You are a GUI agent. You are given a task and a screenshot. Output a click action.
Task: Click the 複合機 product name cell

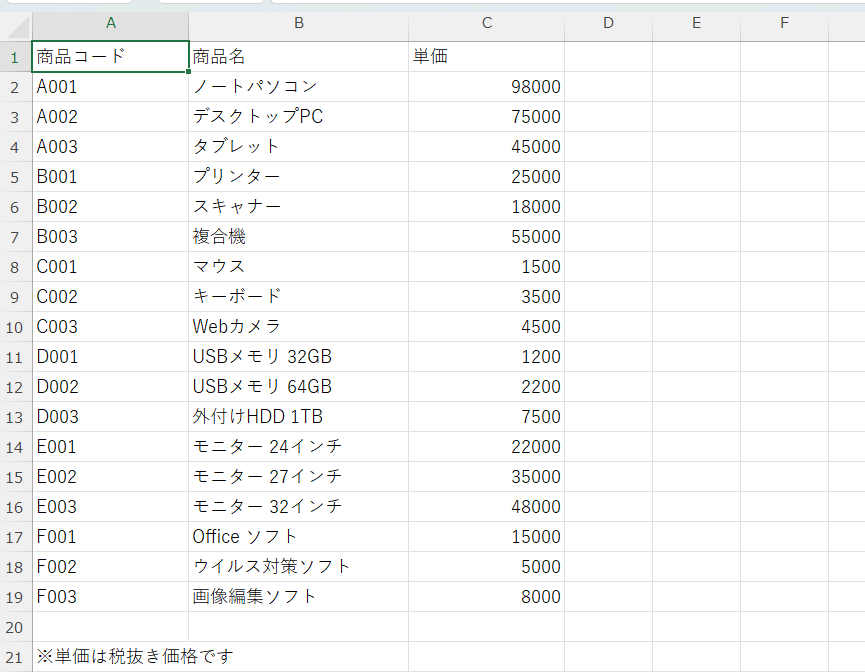pyautogui.click(x=298, y=236)
